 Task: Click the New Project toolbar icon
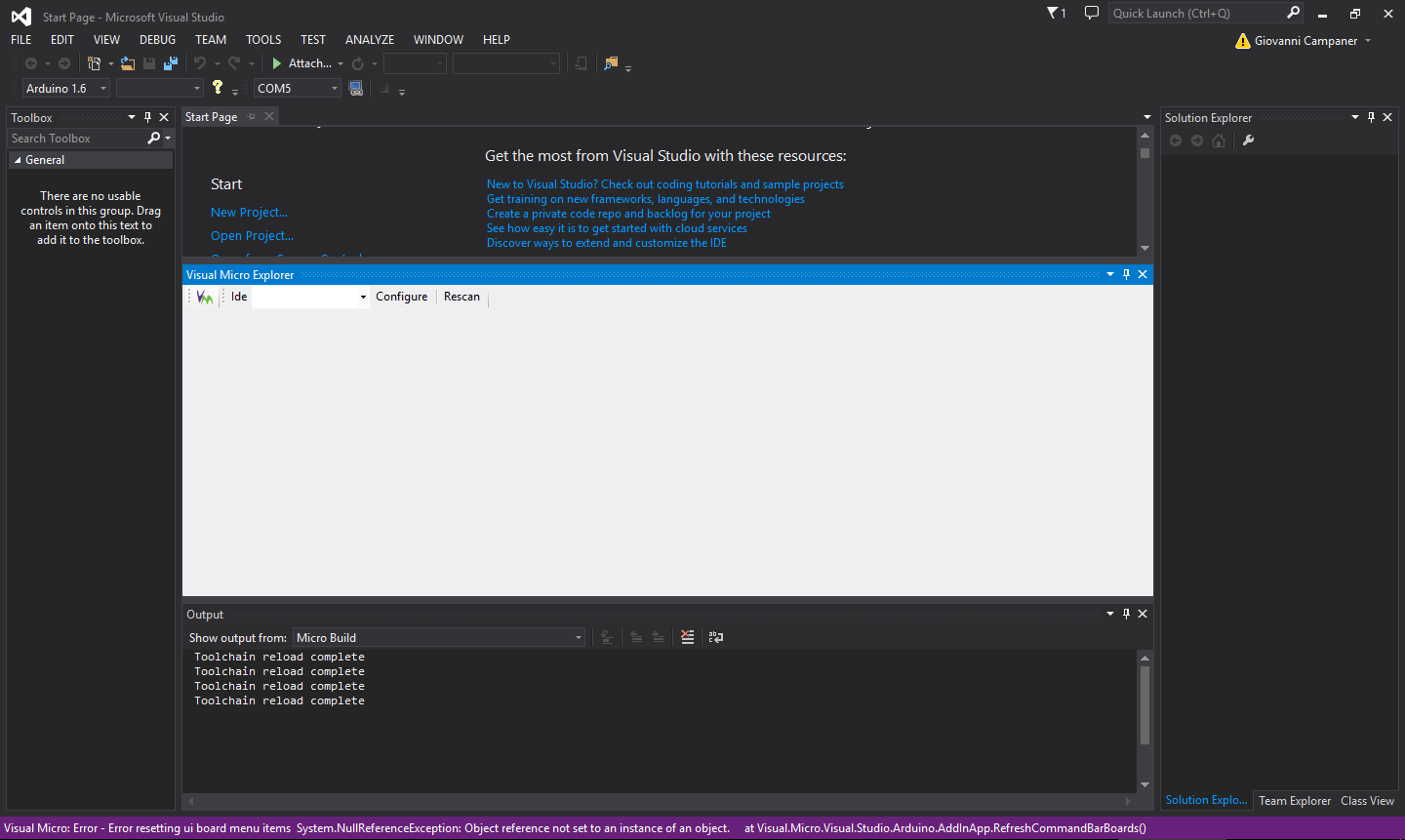coord(94,63)
